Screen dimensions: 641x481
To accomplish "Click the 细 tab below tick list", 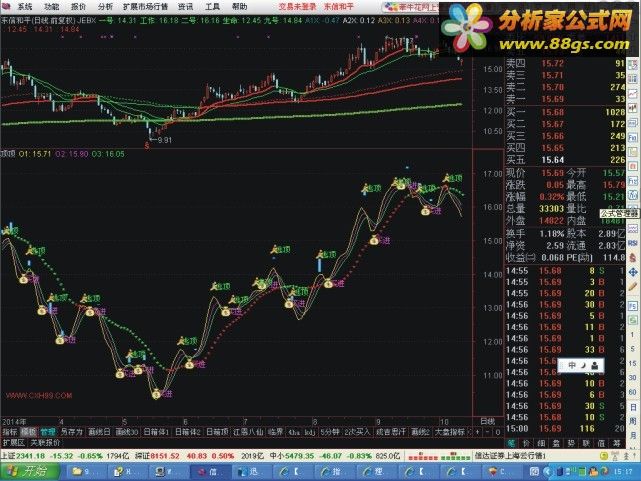I will pos(541,443).
